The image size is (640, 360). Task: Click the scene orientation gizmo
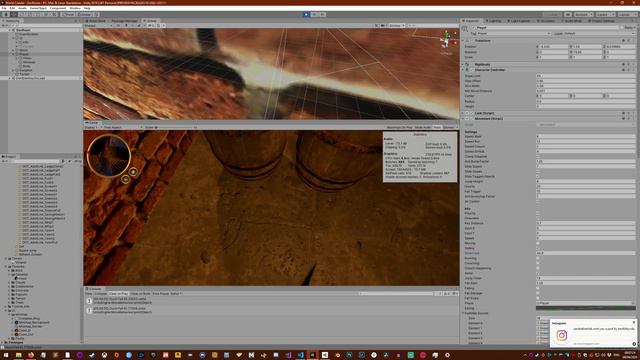(x=446, y=40)
